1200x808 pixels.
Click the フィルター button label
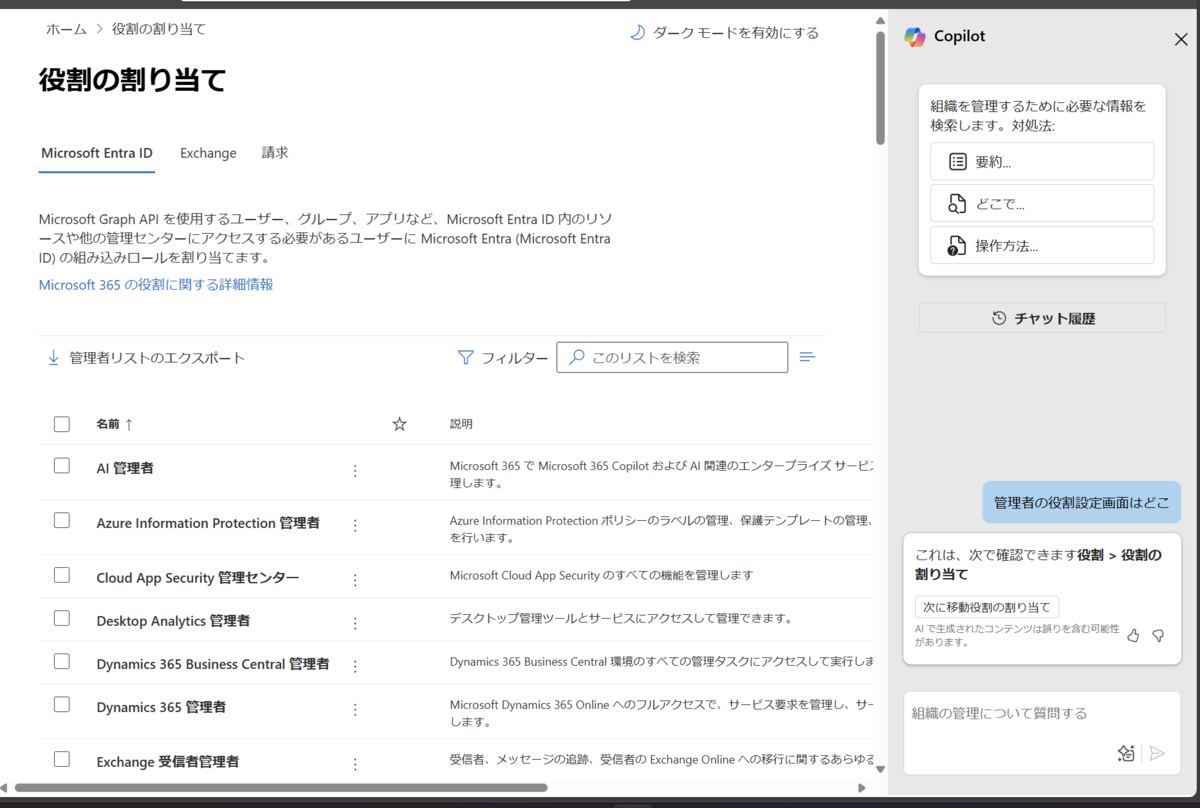[514, 358]
